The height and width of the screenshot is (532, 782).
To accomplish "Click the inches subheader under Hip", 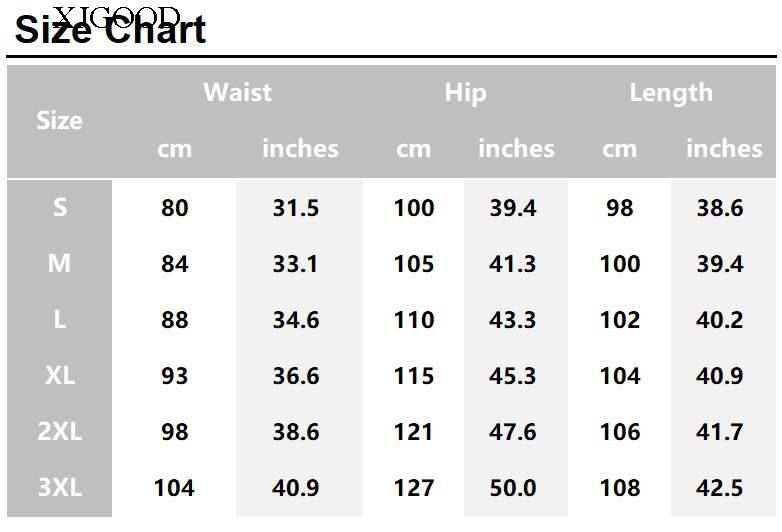I will pos(516,149).
